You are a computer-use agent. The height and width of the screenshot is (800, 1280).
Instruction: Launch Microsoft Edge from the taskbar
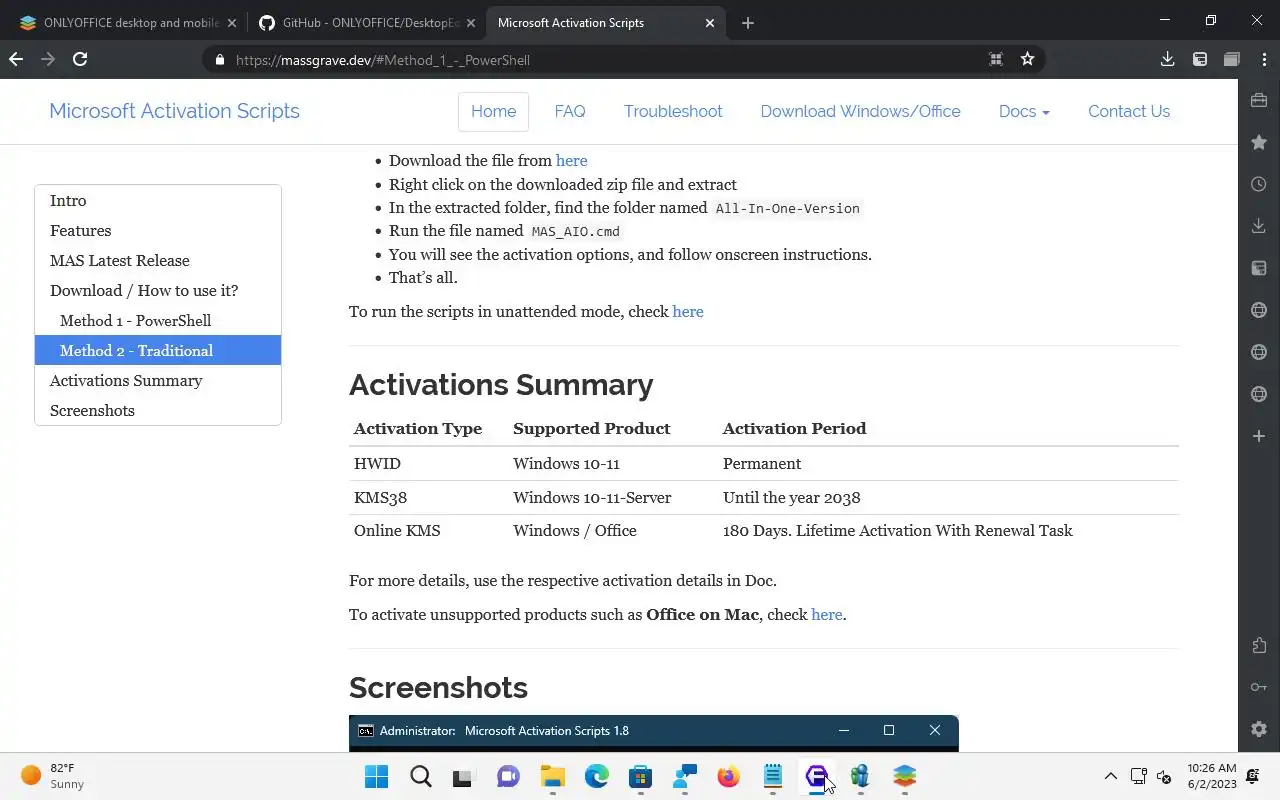tap(596, 776)
